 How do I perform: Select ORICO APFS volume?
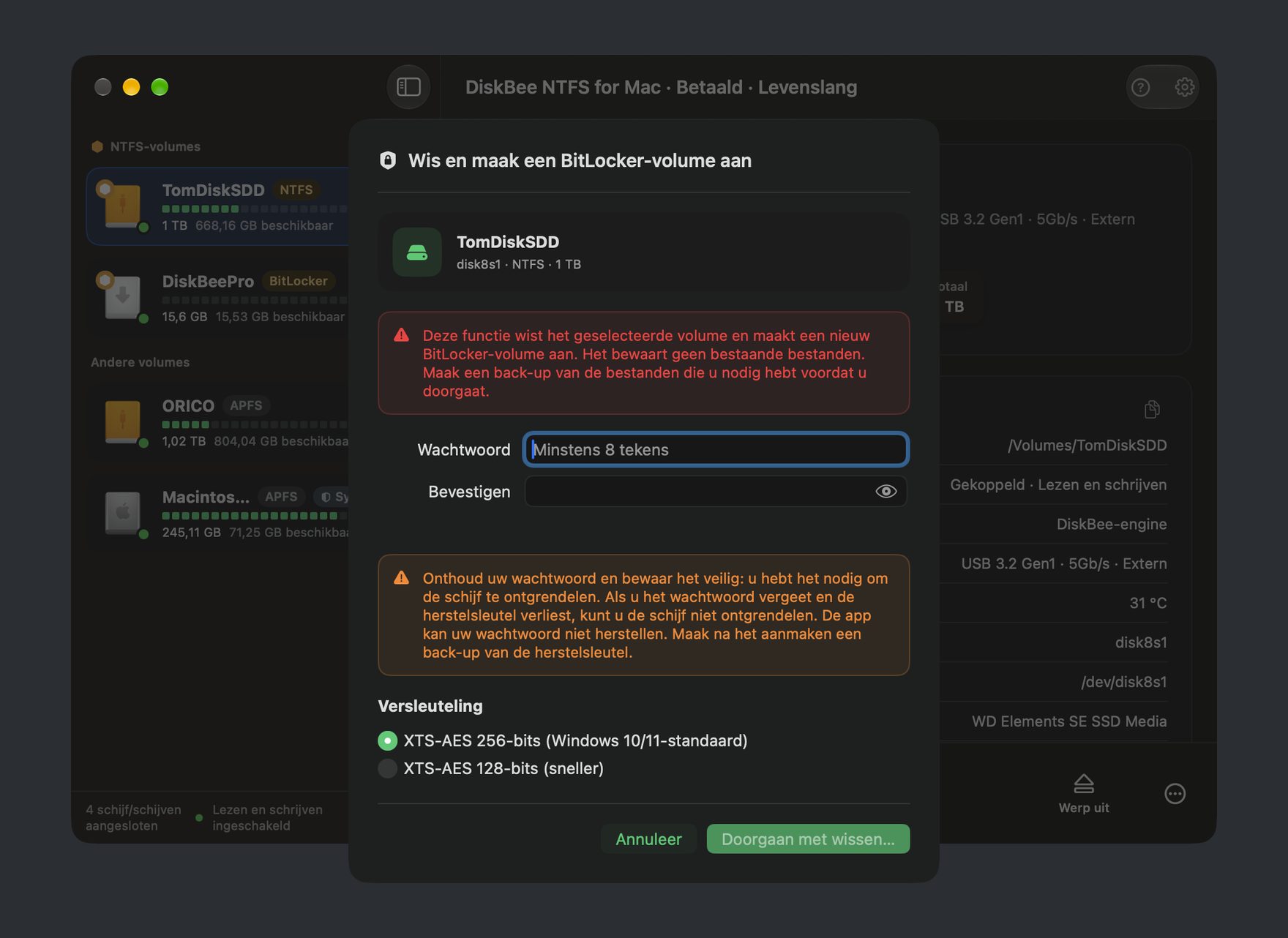click(218, 422)
